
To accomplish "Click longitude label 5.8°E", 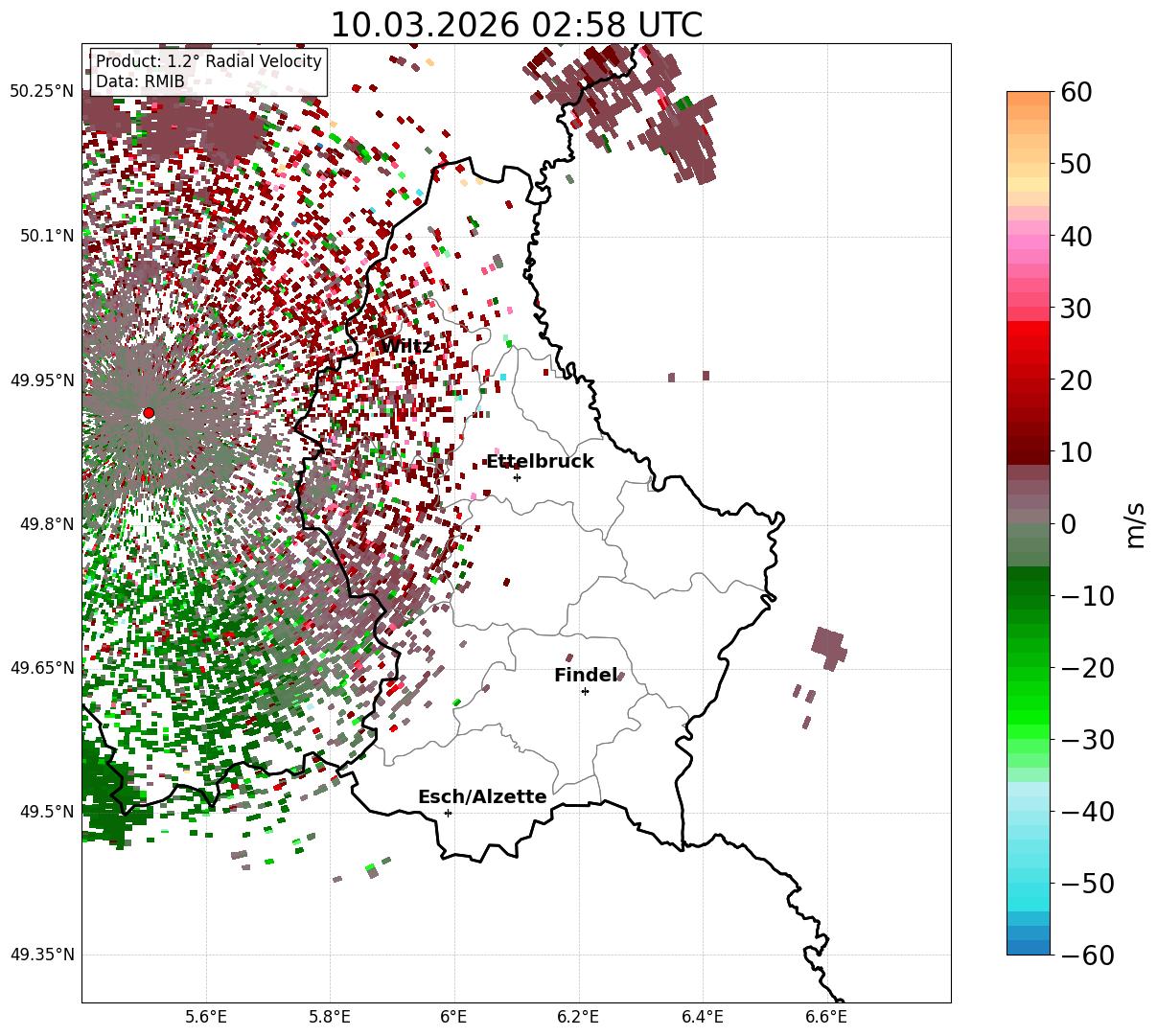I will tap(331, 1017).
